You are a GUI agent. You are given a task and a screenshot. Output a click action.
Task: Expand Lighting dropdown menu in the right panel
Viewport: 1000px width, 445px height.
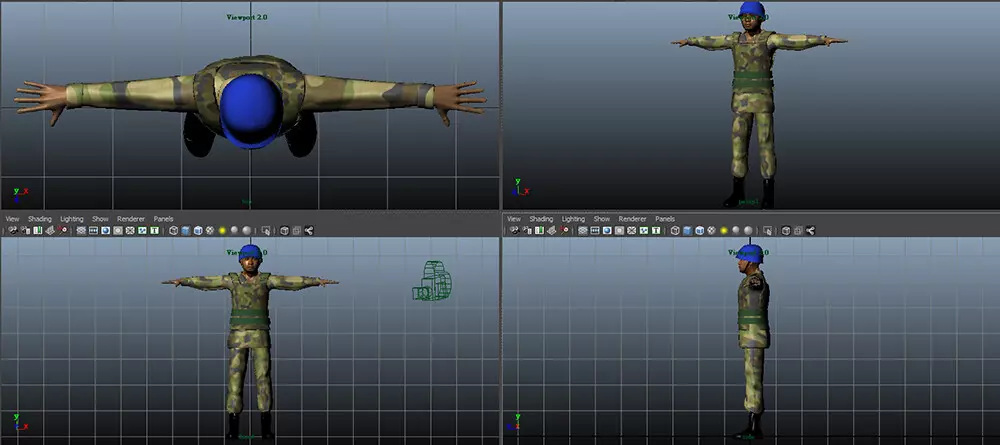(x=573, y=218)
